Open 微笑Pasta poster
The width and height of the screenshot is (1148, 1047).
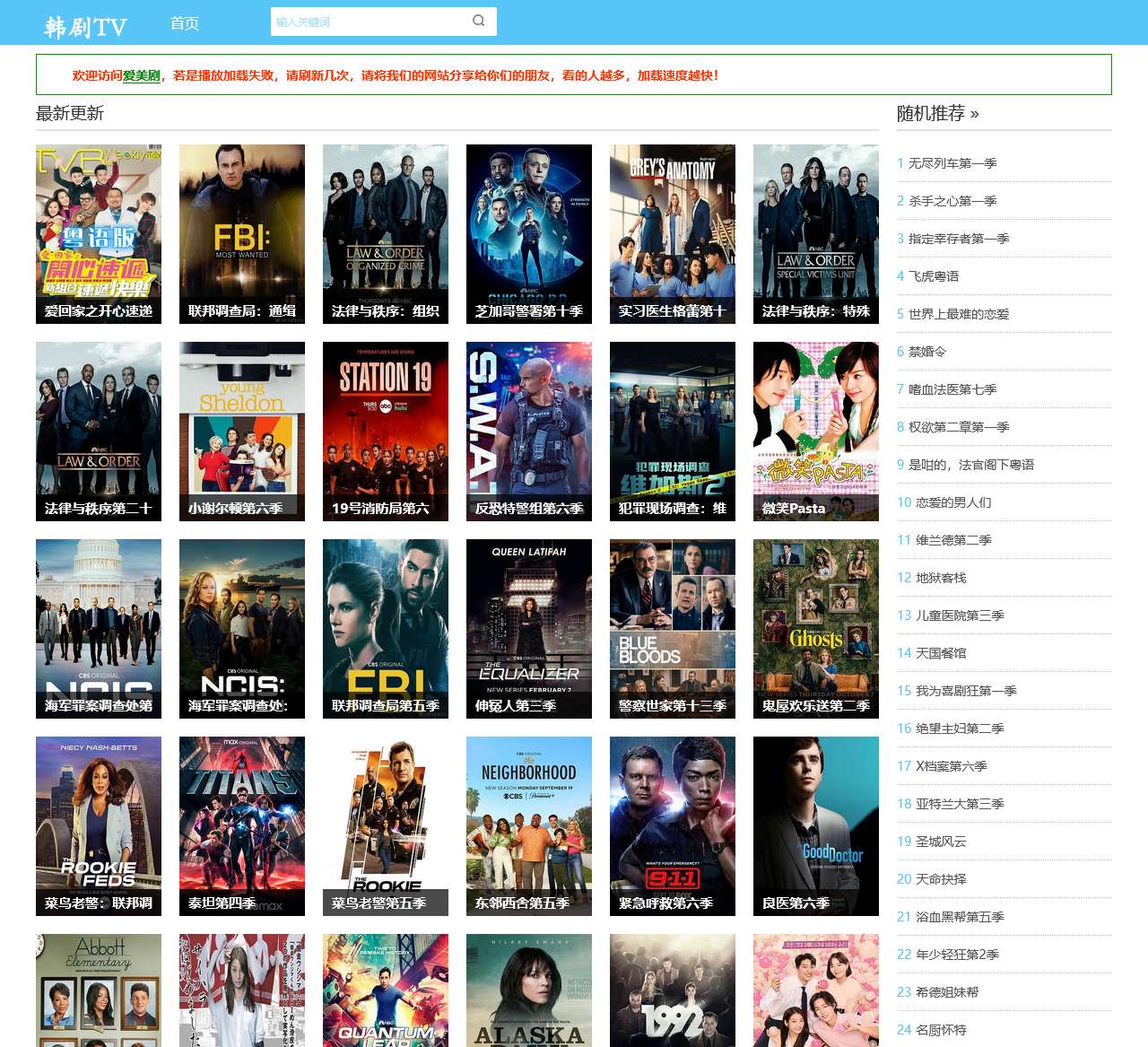point(816,432)
